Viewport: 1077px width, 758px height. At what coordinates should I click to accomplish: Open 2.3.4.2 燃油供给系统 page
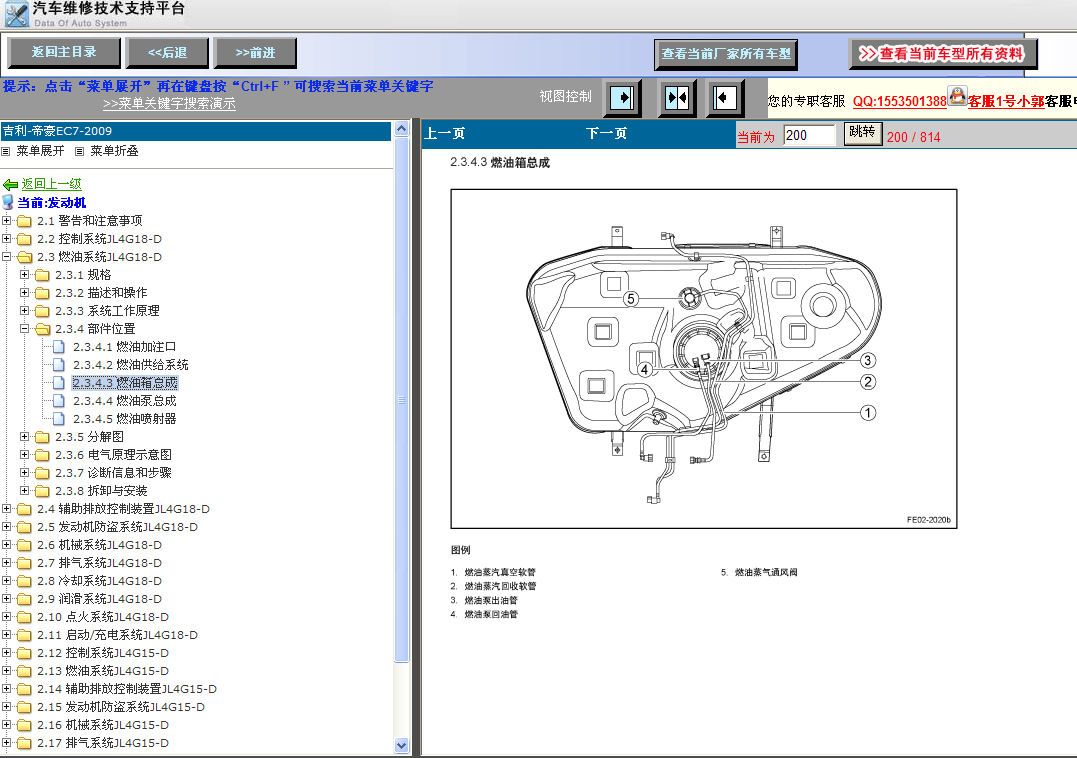tap(131, 365)
